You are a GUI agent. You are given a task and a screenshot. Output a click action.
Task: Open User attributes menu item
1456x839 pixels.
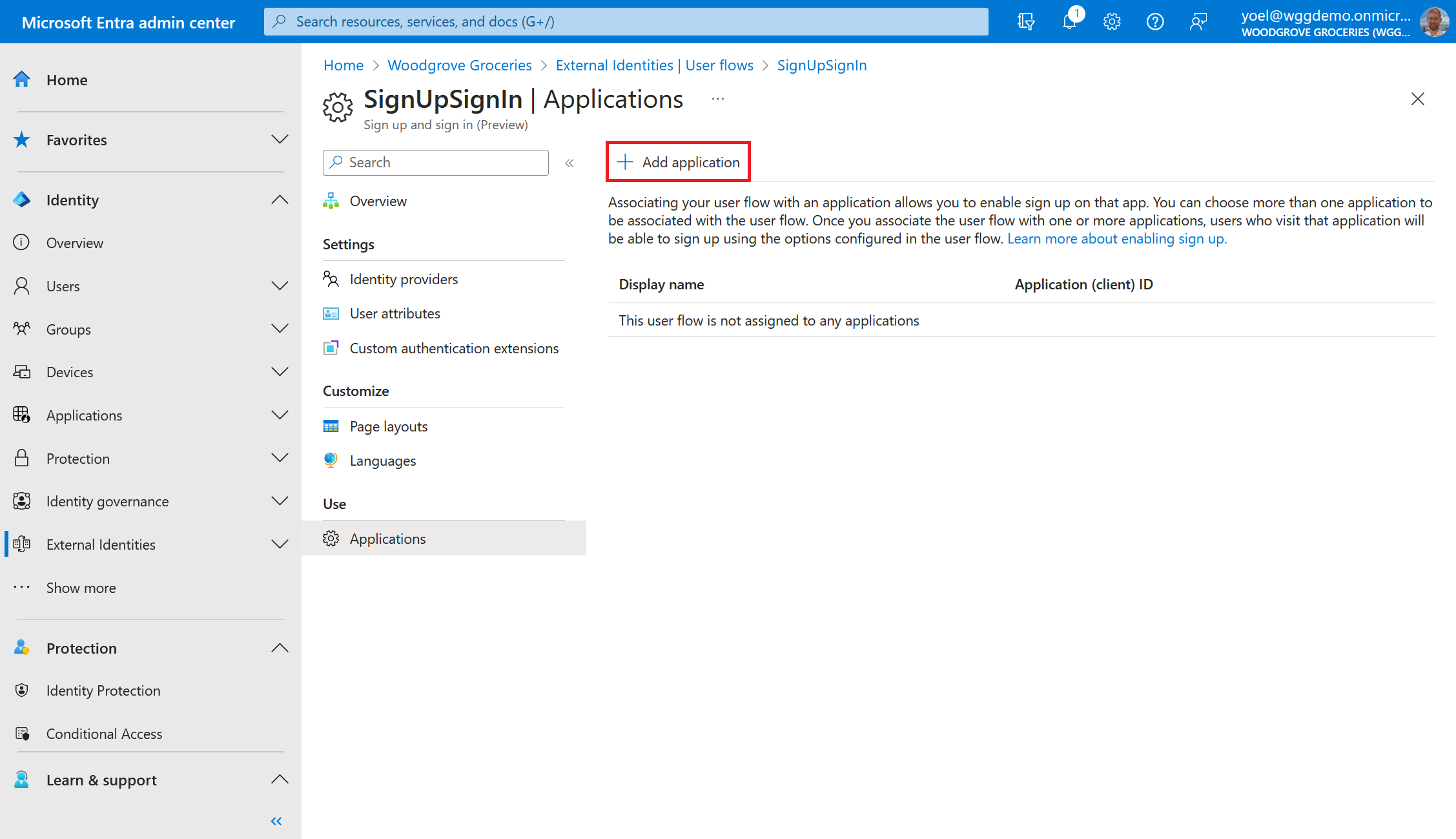pos(395,313)
